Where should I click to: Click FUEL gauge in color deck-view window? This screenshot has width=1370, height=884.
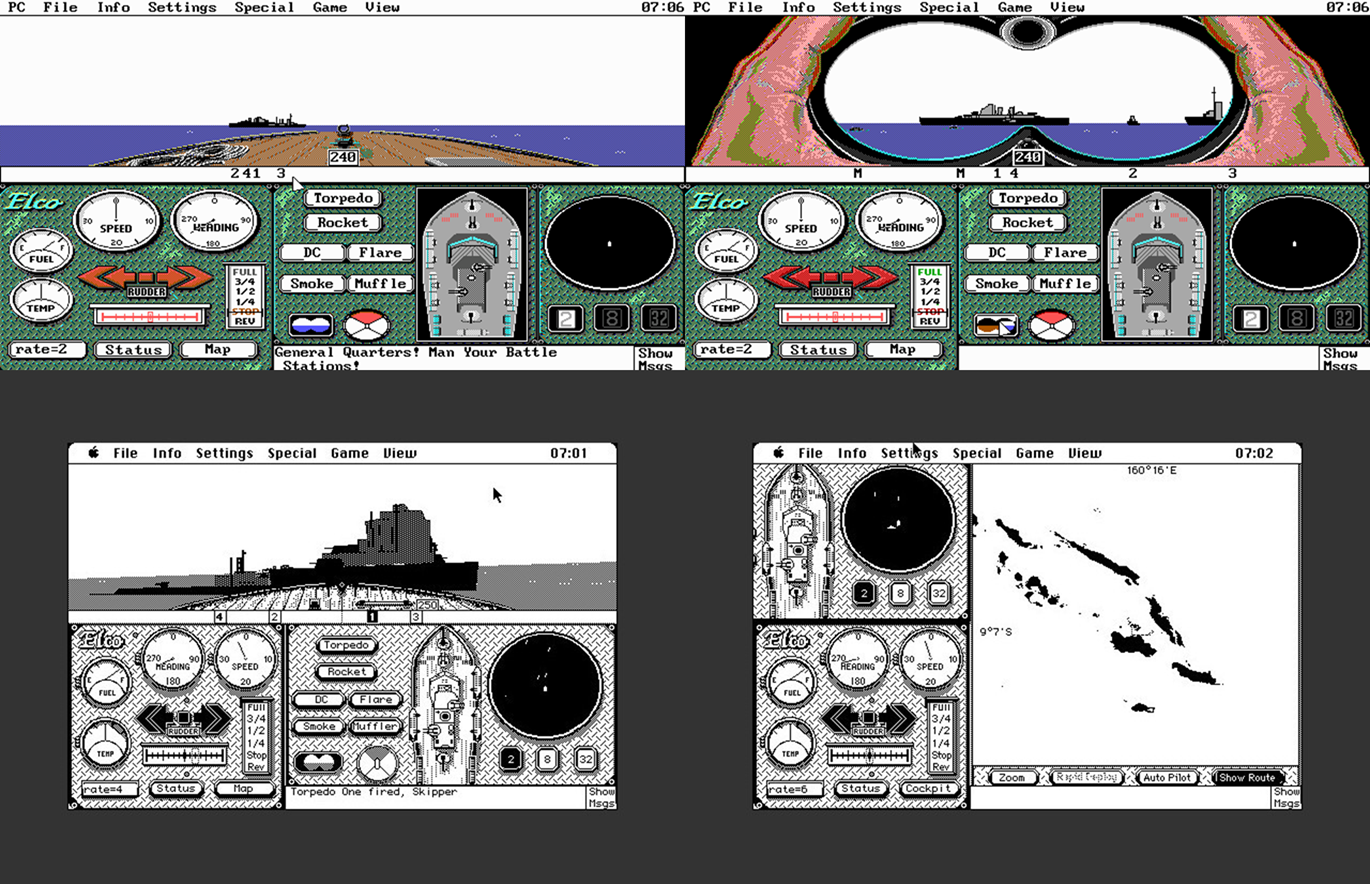(41, 250)
